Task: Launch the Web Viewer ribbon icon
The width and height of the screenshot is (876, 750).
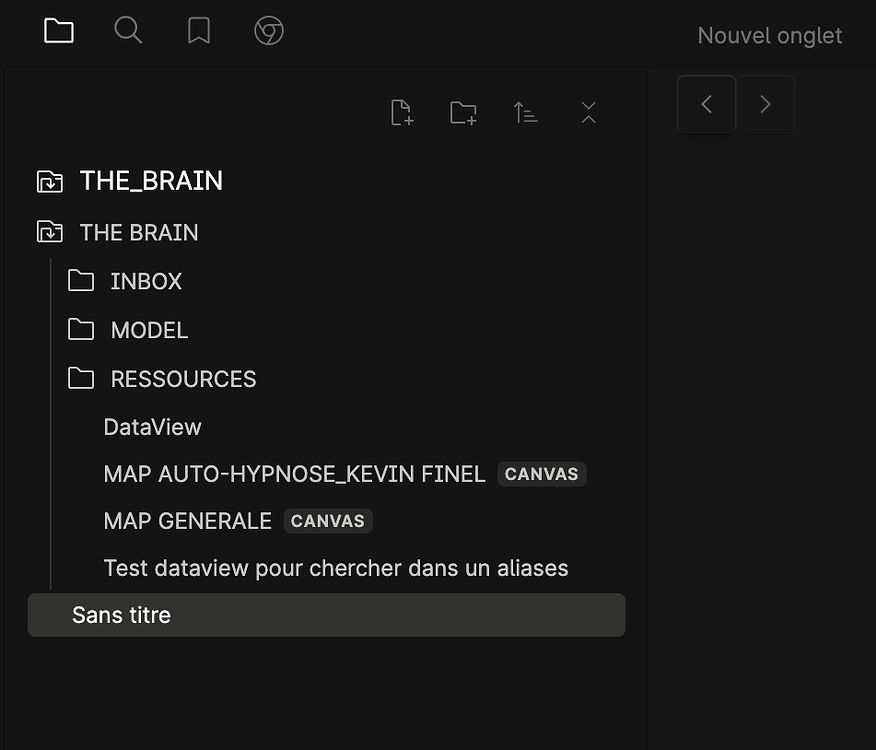Action: tap(268, 31)
